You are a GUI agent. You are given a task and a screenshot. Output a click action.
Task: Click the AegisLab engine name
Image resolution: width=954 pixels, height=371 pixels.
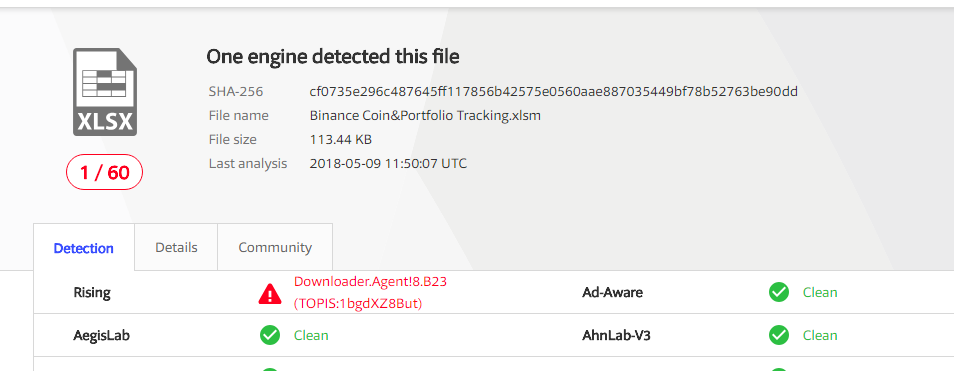(x=102, y=335)
